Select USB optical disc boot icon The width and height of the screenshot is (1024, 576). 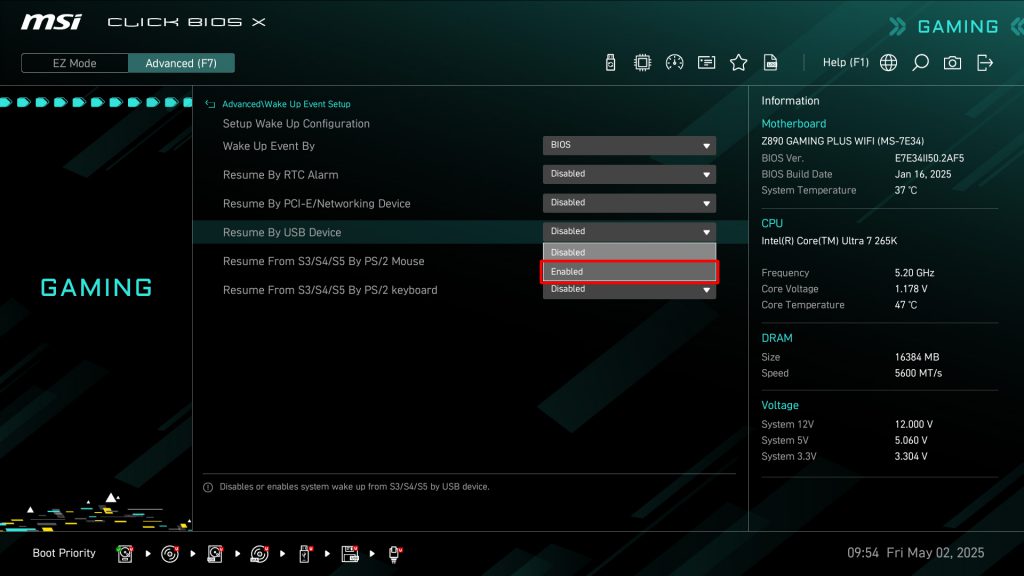[259, 554]
